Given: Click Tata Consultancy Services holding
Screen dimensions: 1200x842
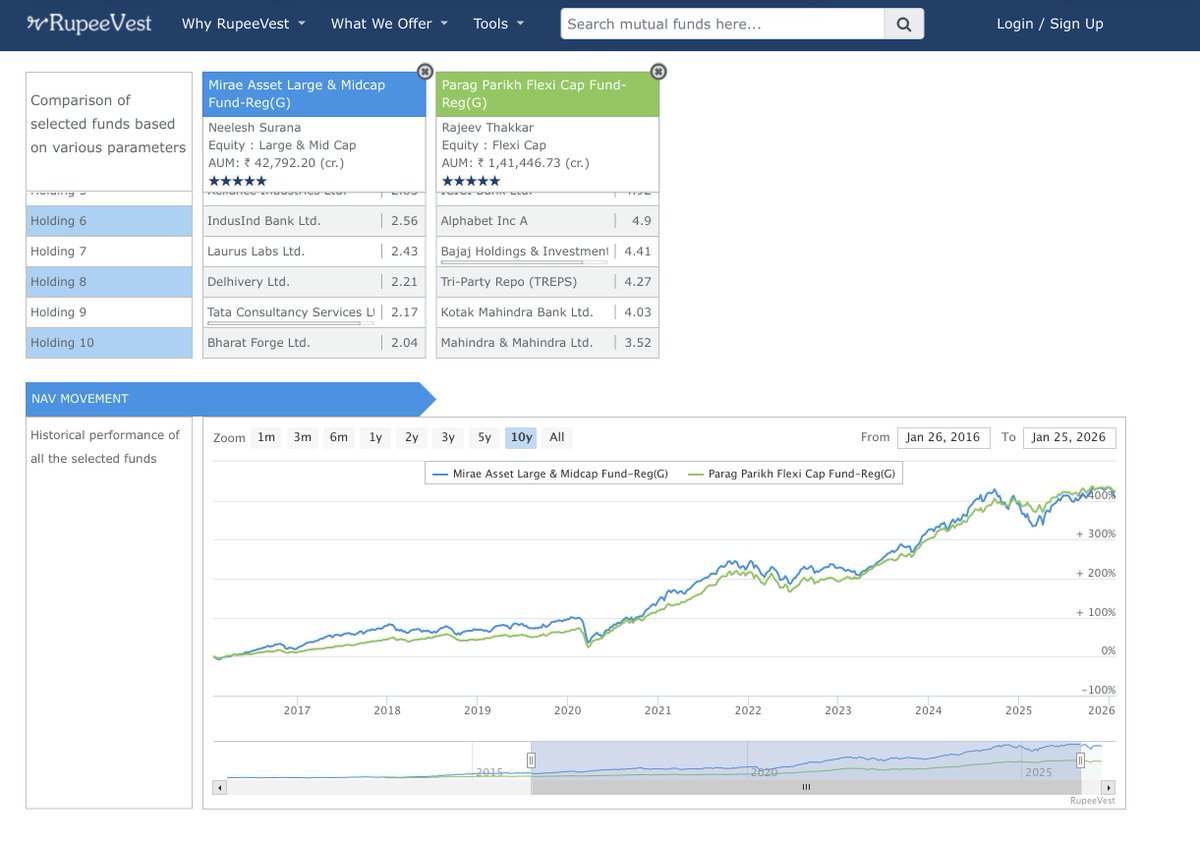Looking at the screenshot, I should (291, 312).
